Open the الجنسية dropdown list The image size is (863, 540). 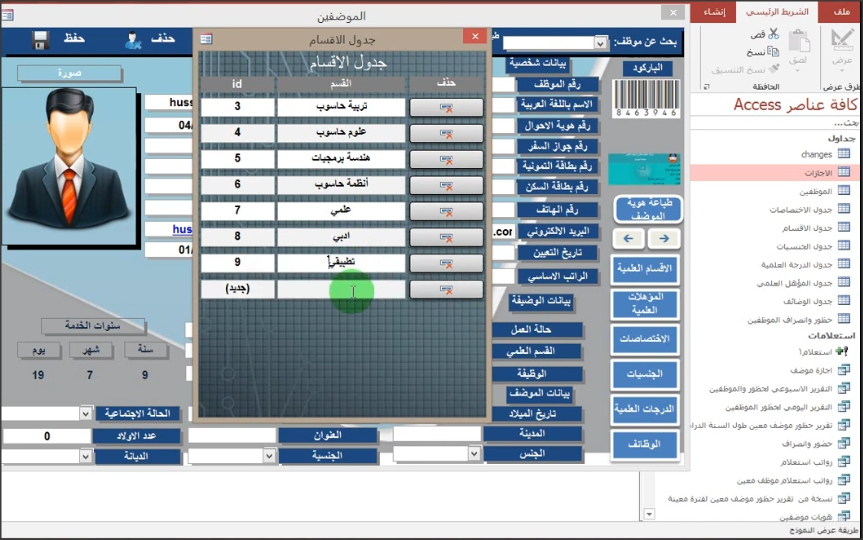(268, 455)
